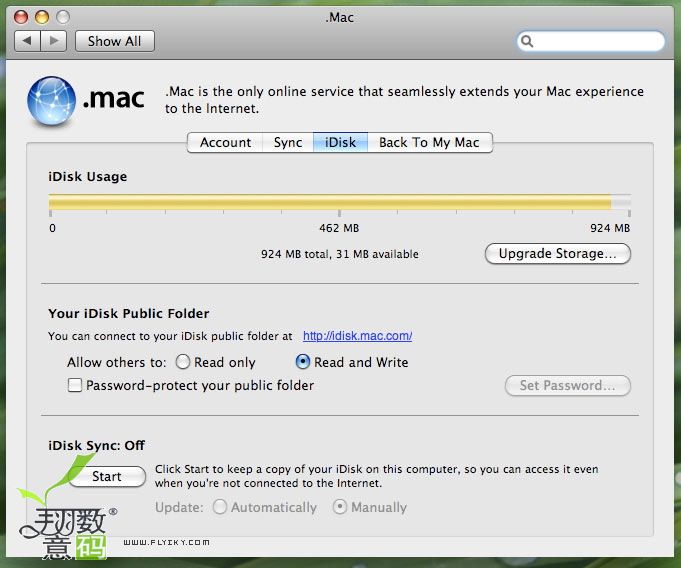
Task: Open the Back To My Mac tab
Action: click(x=430, y=142)
